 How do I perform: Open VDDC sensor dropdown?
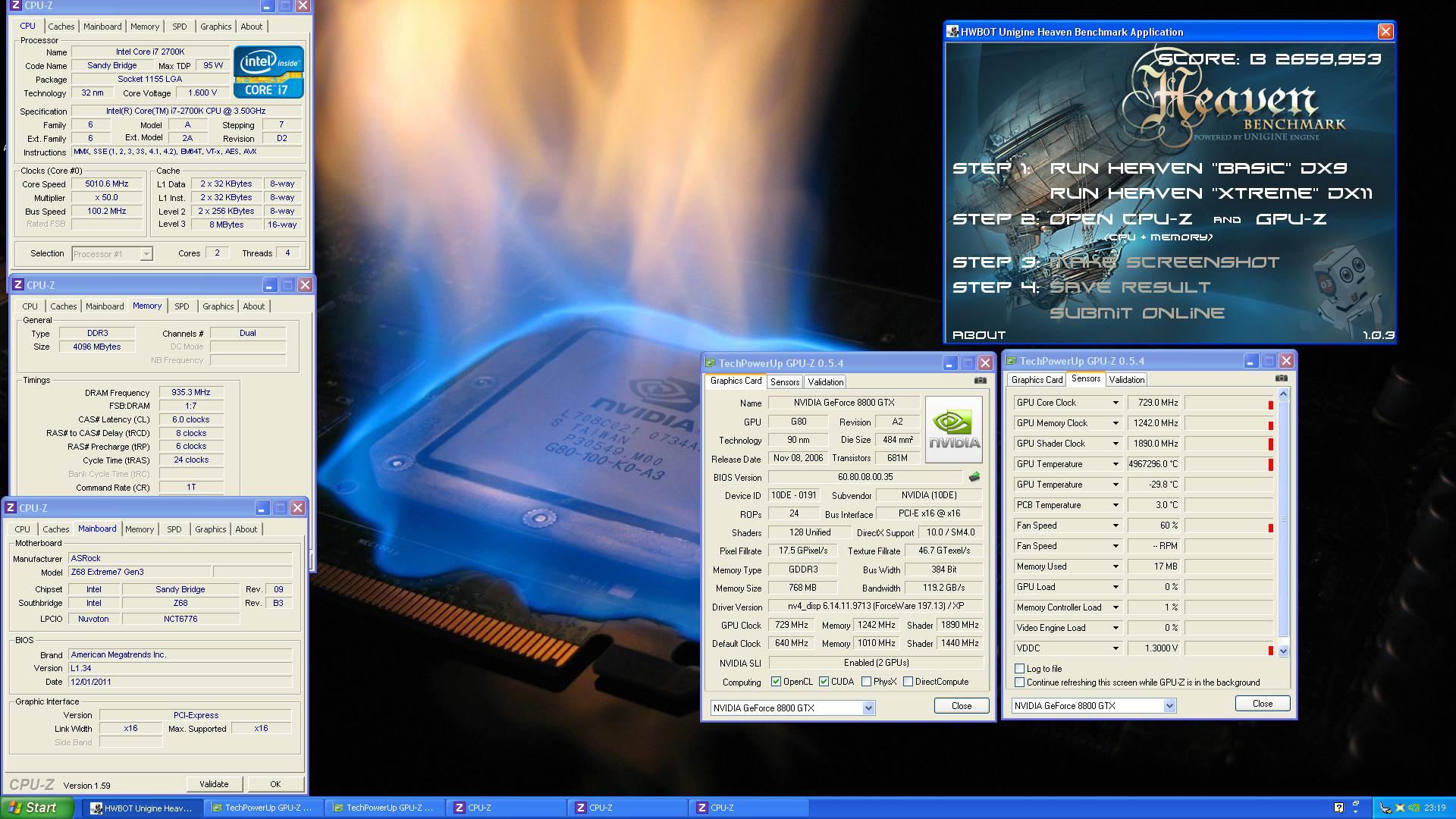1116,648
